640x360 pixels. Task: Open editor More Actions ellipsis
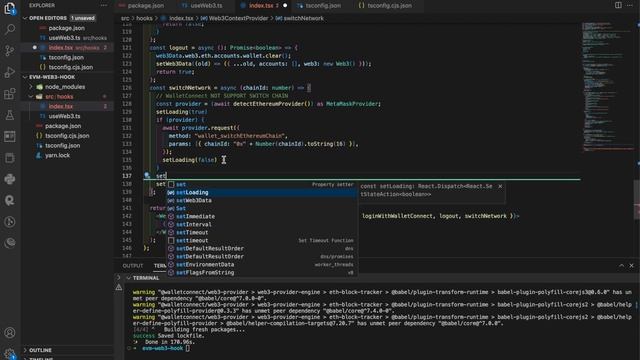[629, 5]
